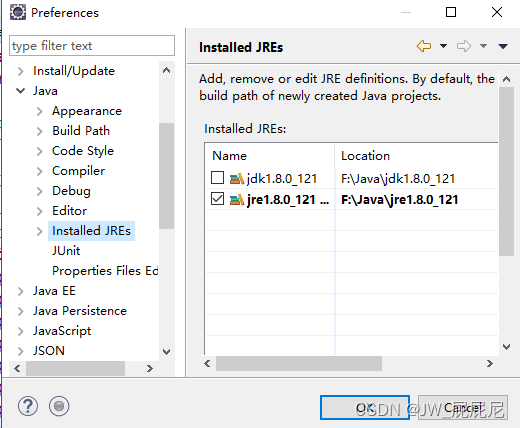
Task: Open the Installed JREs view menu triangle
Action: (x=503, y=46)
